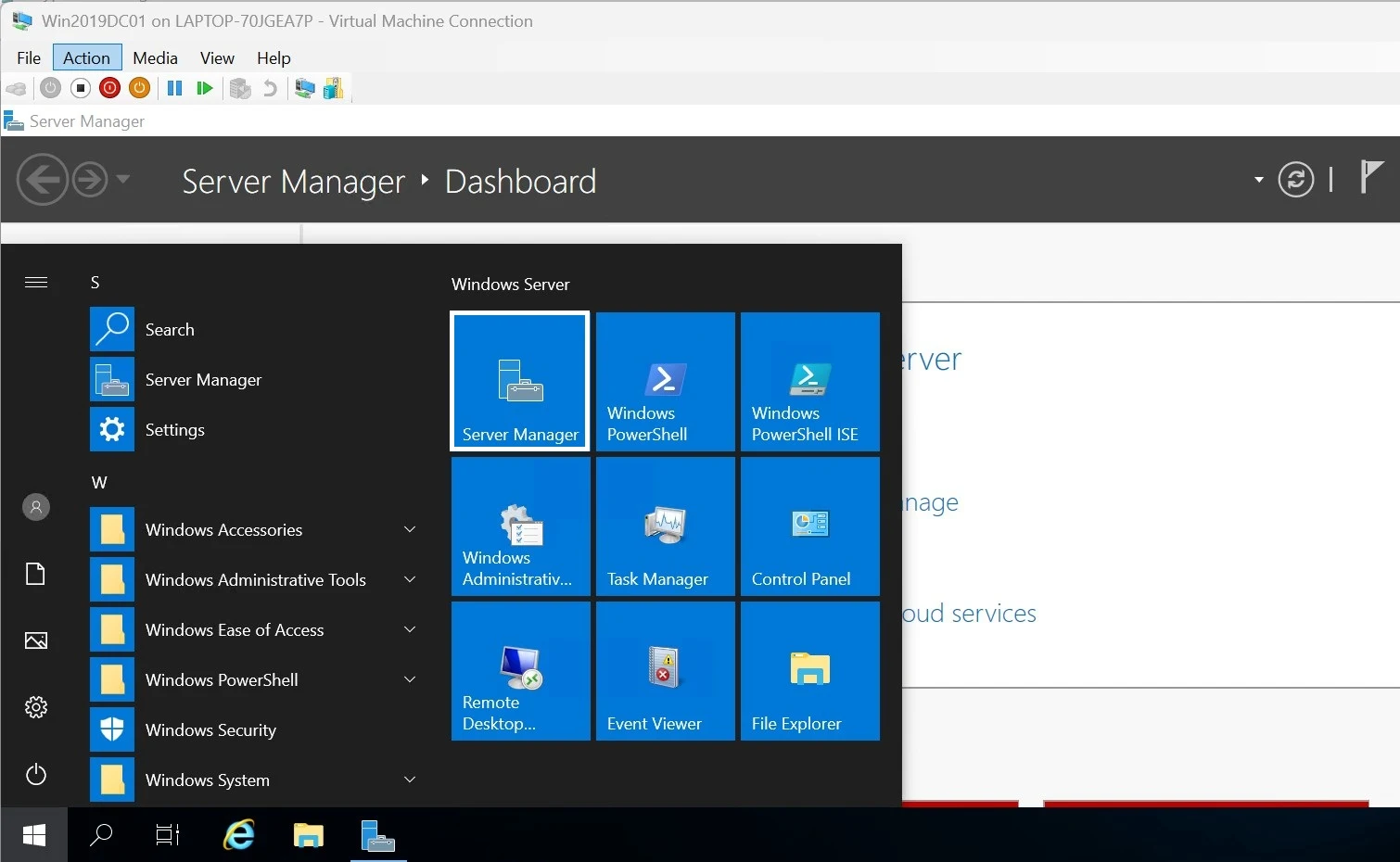
Task: Launch the Windows PowerShell tile
Action: (665, 381)
